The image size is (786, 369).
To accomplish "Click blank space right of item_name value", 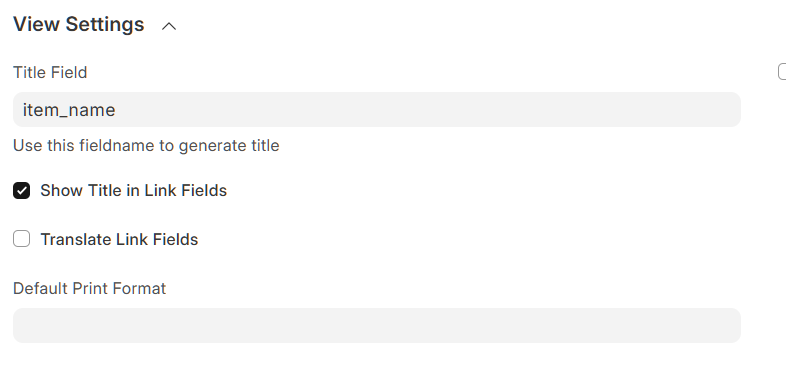I will [426, 109].
